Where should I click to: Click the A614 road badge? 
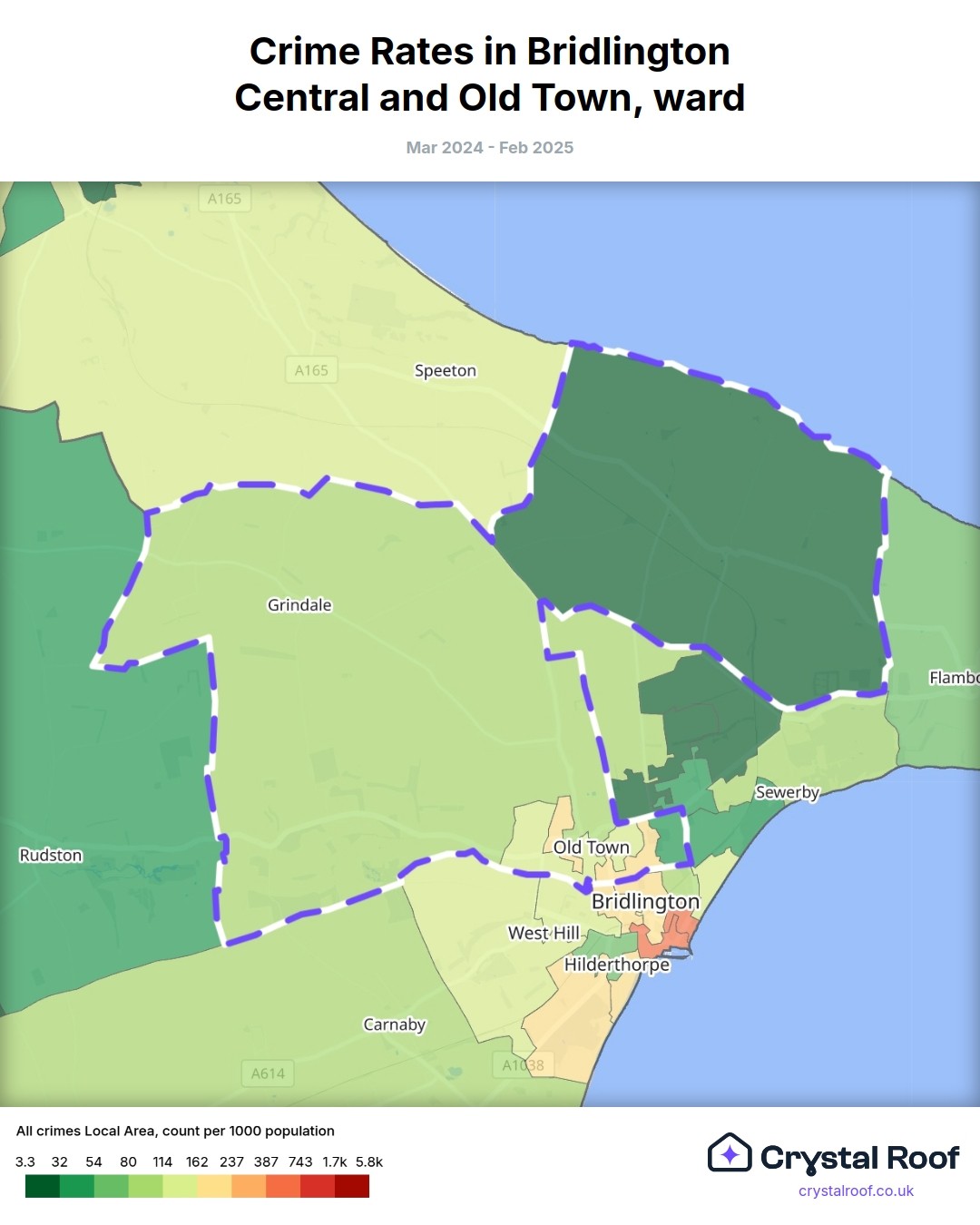pos(268,1073)
